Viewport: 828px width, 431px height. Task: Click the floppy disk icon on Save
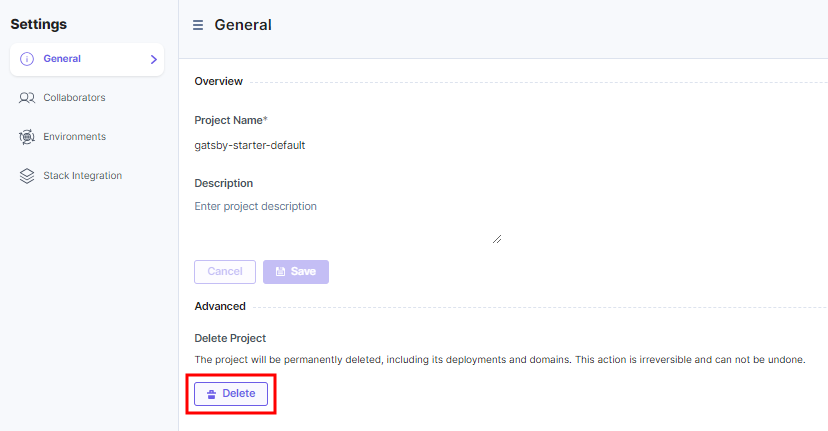(x=280, y=271)
